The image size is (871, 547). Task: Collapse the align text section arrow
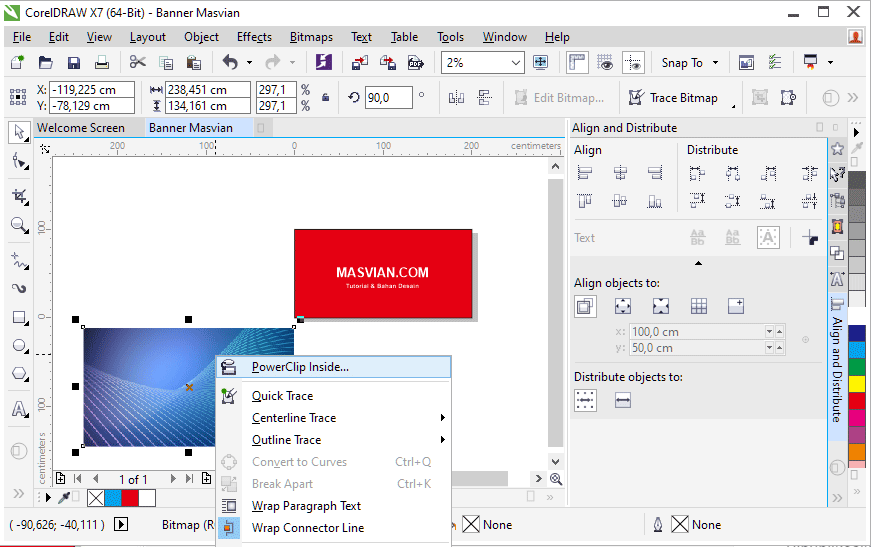698,263
